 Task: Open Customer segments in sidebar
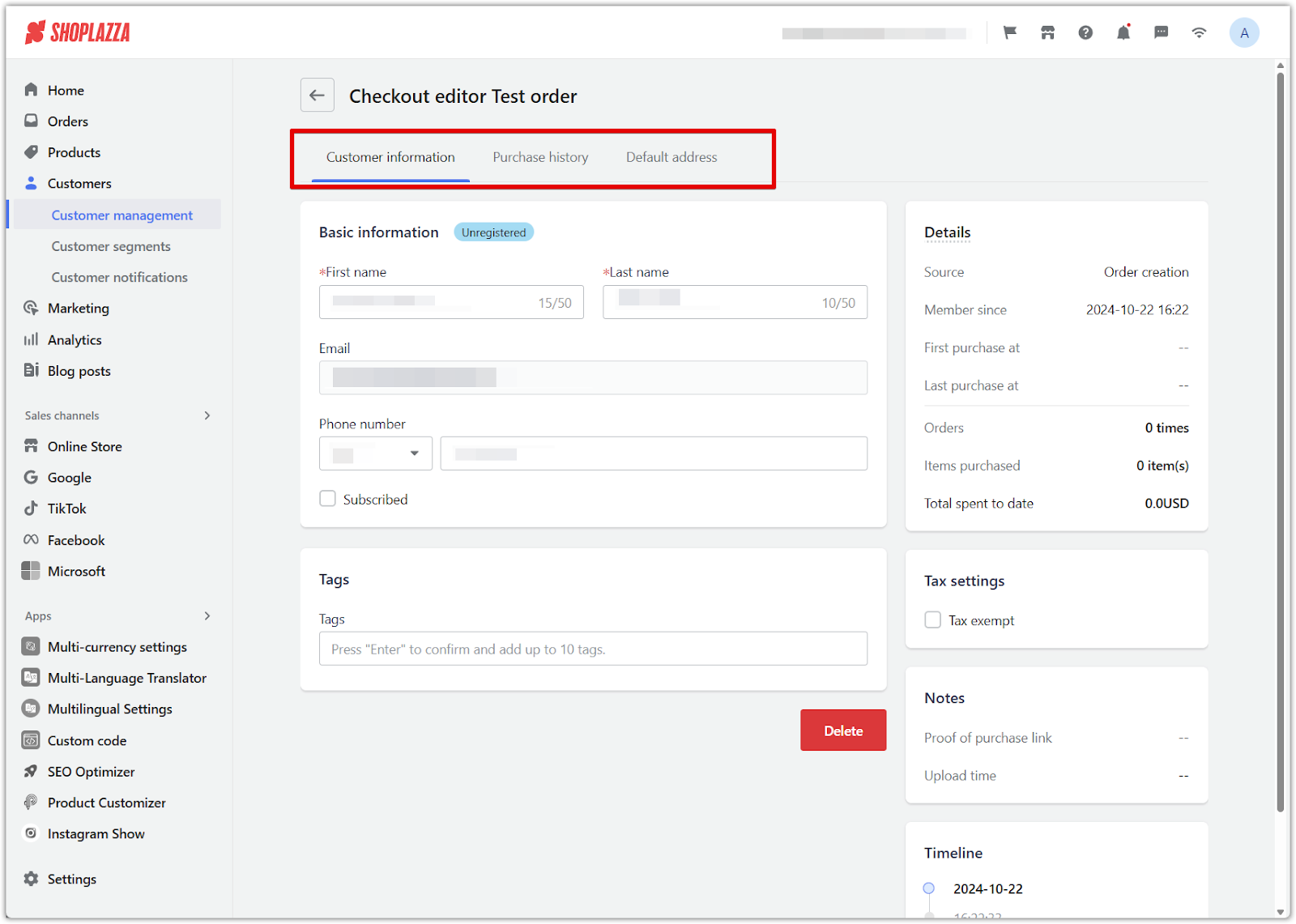pyautogui.click(x=111, y=246)
